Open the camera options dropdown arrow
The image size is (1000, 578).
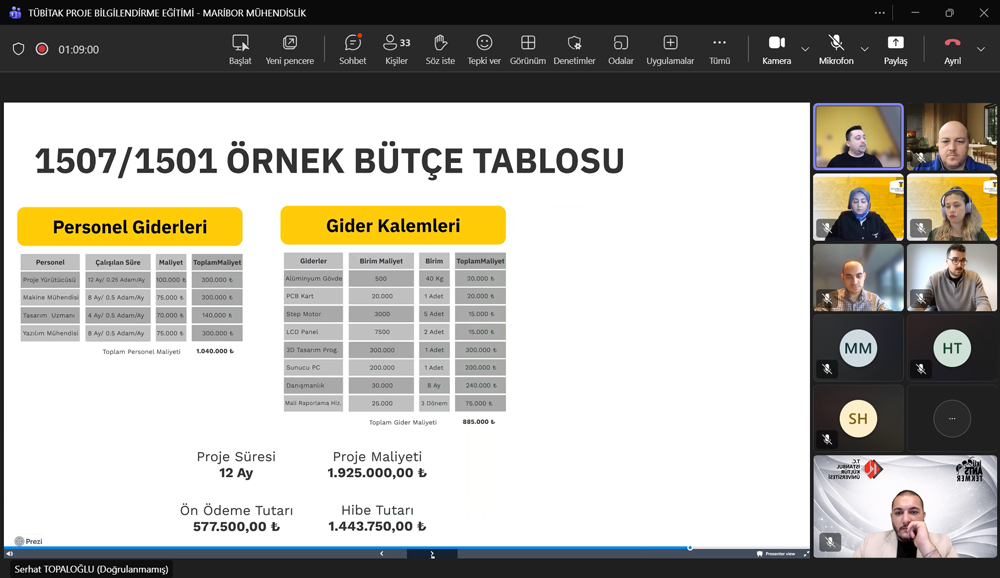(x=803, y=50)
